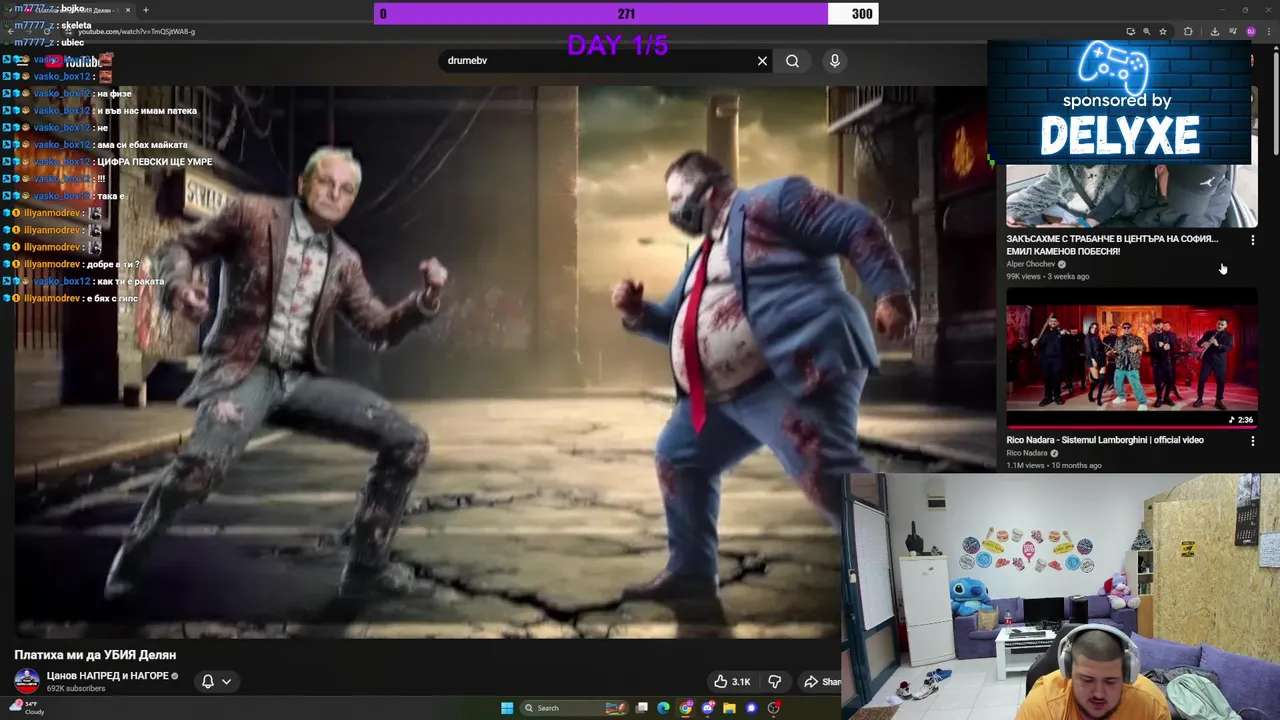Open OBS Studio from the taskbar
This screenshot has height=720, width=1280.
(773, 708)
